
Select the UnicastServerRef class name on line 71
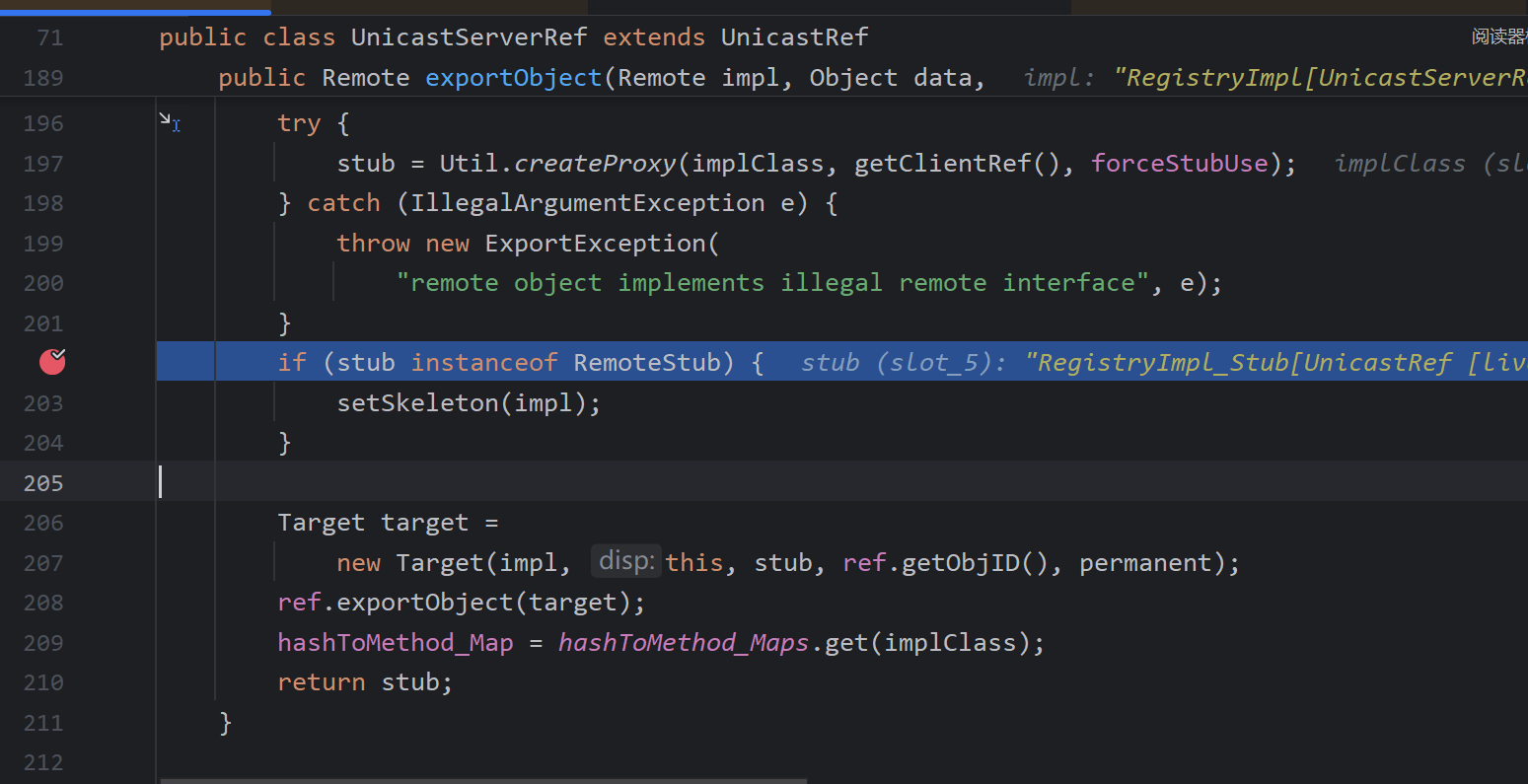coord(470,37)
